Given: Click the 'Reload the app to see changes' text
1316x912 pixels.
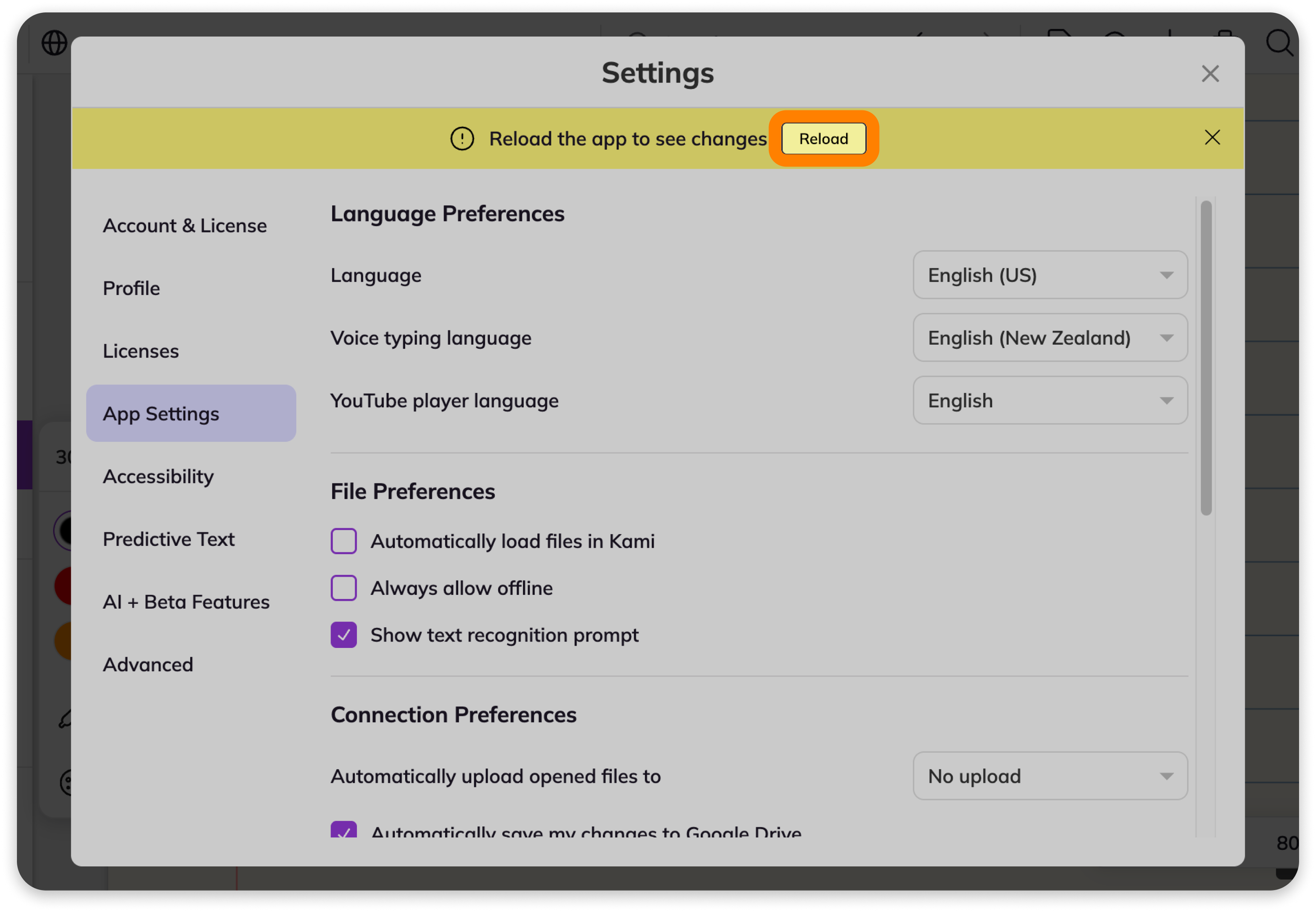Looking at the screenshot, I should click(x=628, y=139).
